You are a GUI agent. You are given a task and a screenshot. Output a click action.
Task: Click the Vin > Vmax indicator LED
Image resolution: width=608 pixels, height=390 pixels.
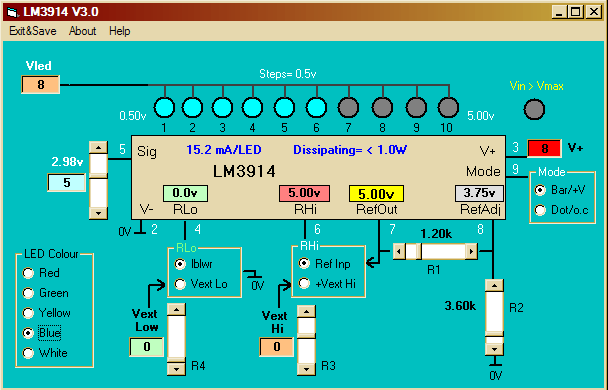[534, 109]
